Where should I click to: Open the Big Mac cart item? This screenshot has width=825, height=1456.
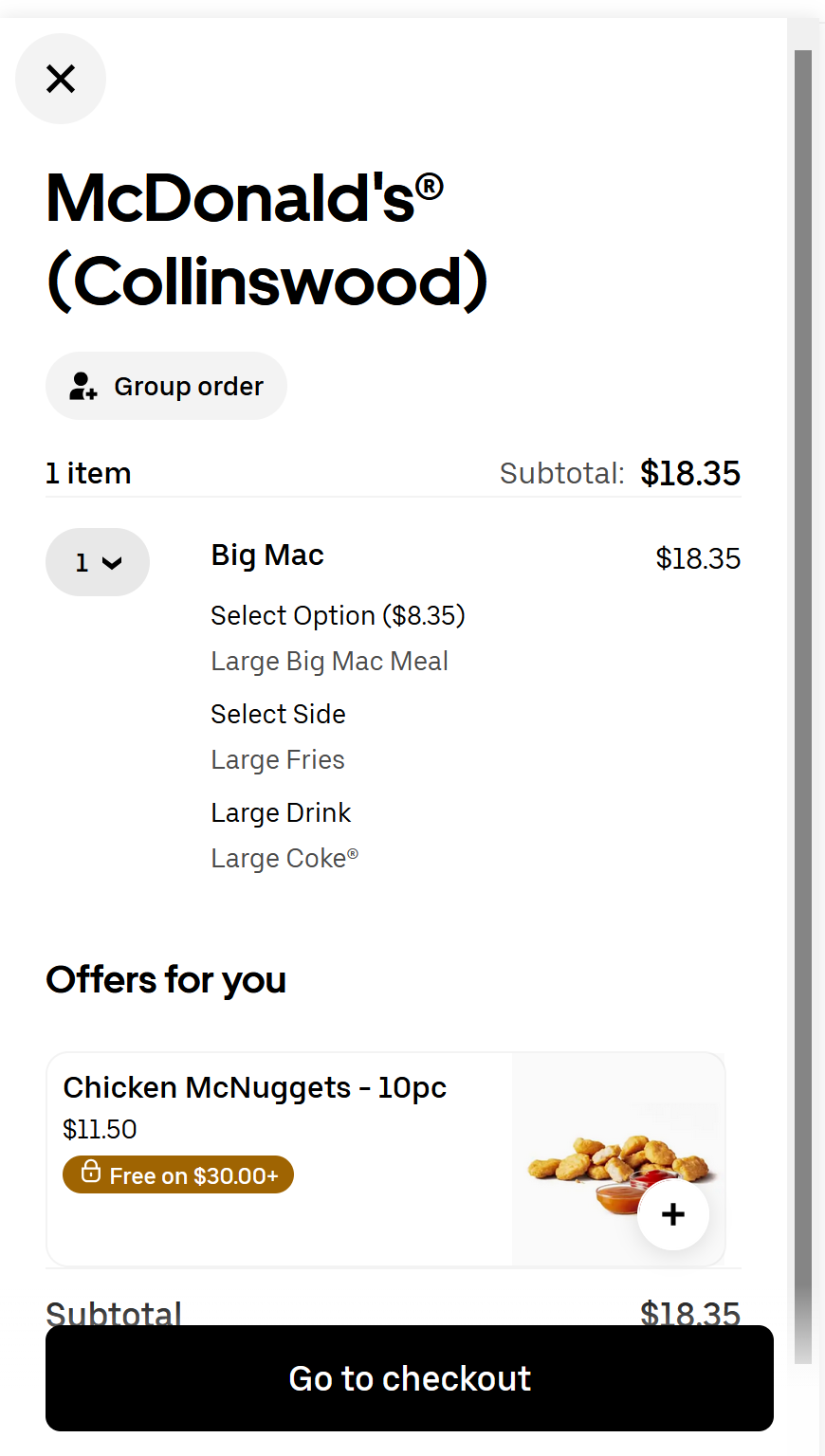coord(267,555)
